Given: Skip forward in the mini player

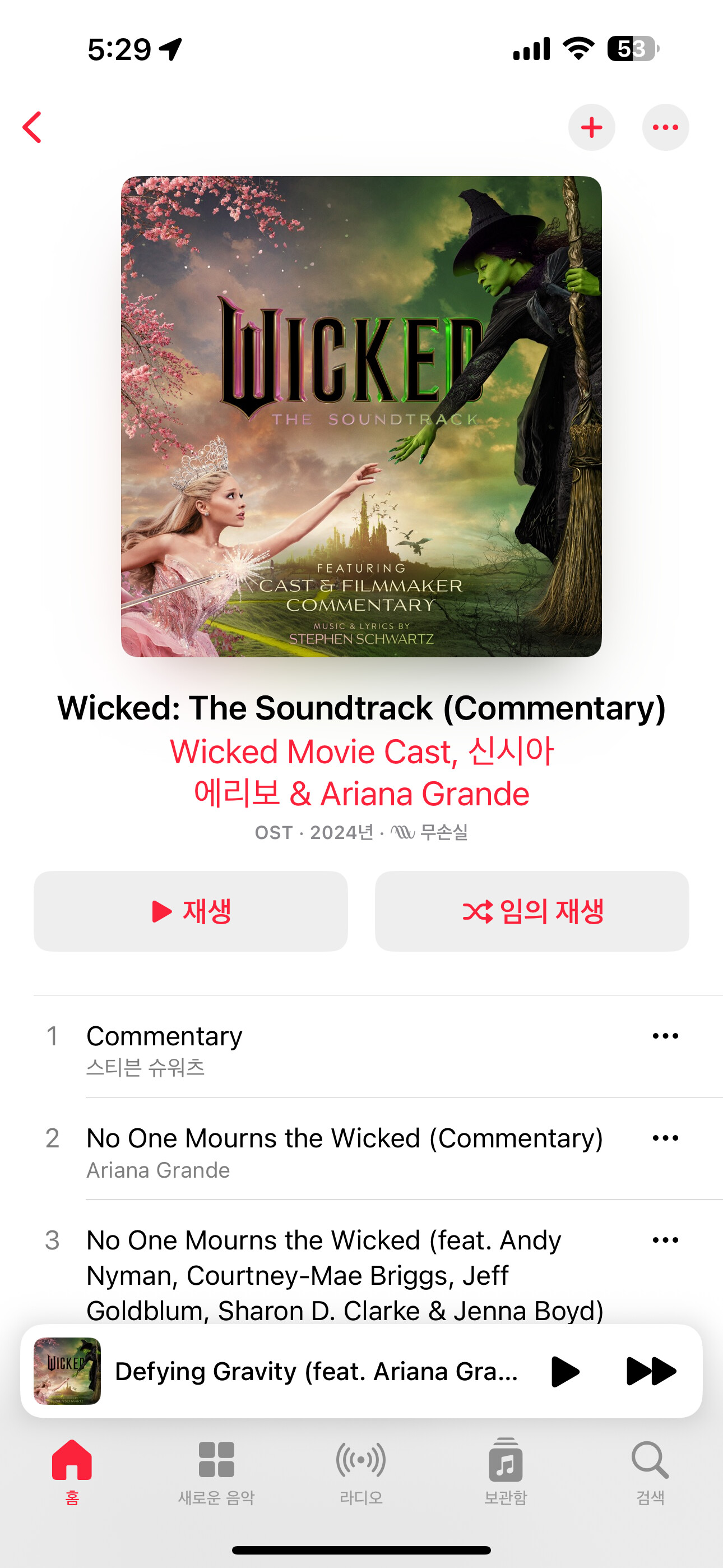Looking at the screenshot, I should pyautogui.click(x=651, y=1371).
